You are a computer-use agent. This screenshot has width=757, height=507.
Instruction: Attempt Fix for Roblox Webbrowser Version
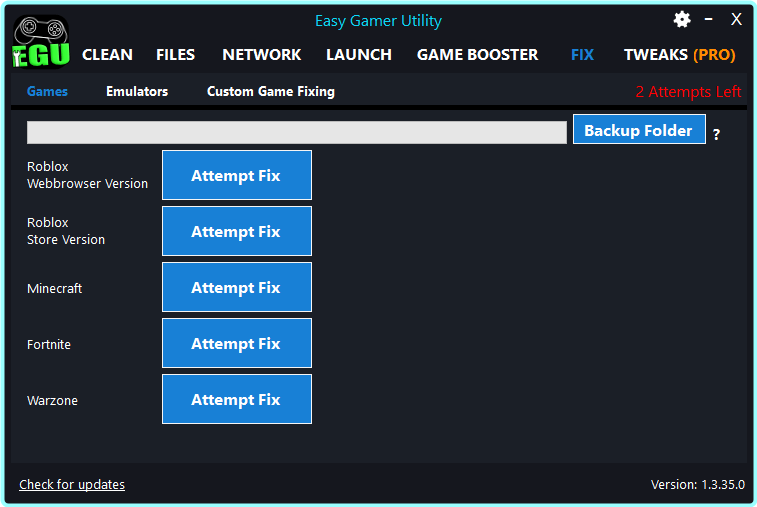click(236, 175)
